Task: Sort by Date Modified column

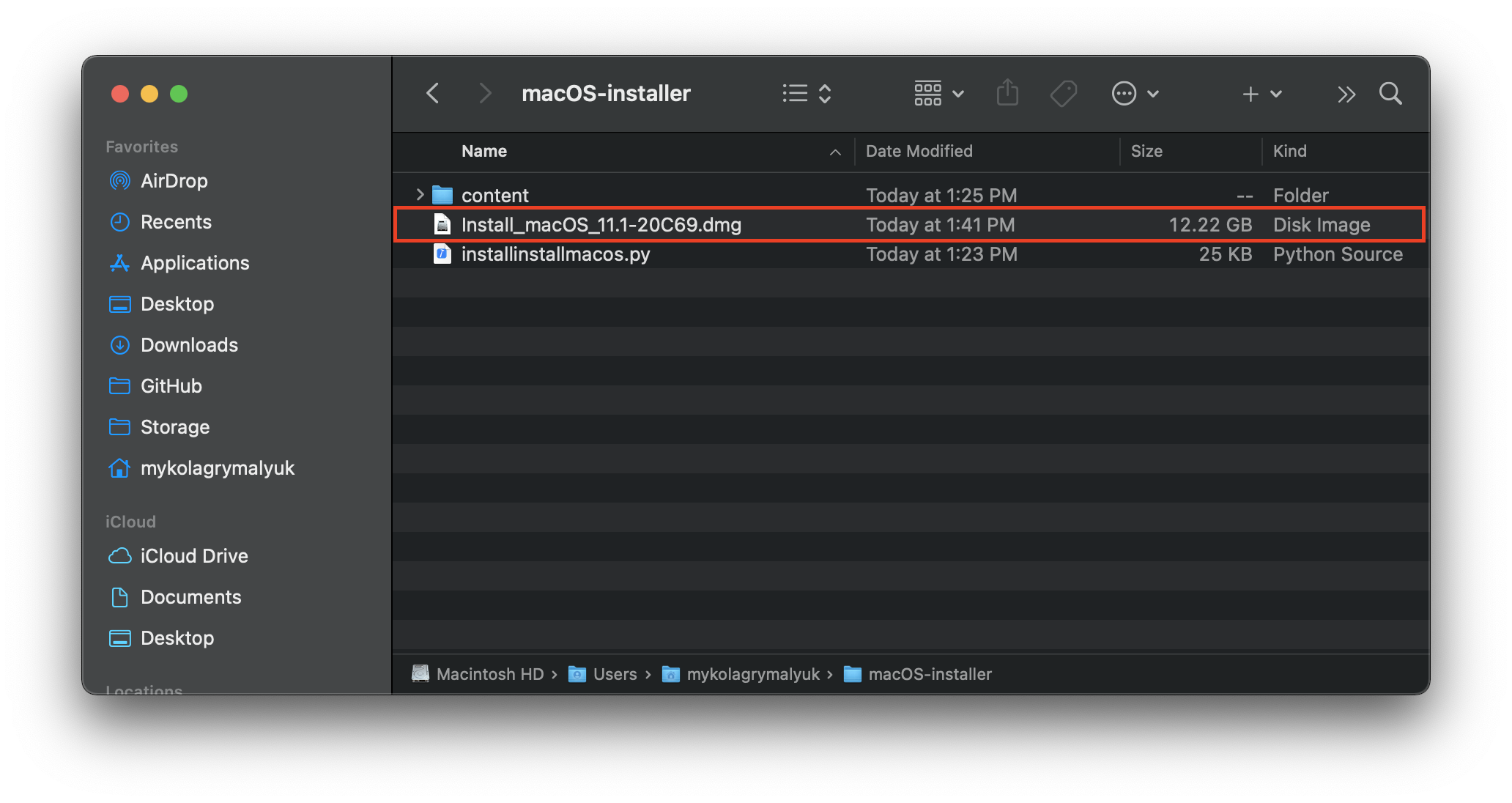Action: pyautogui.click(x=919, y=151)
